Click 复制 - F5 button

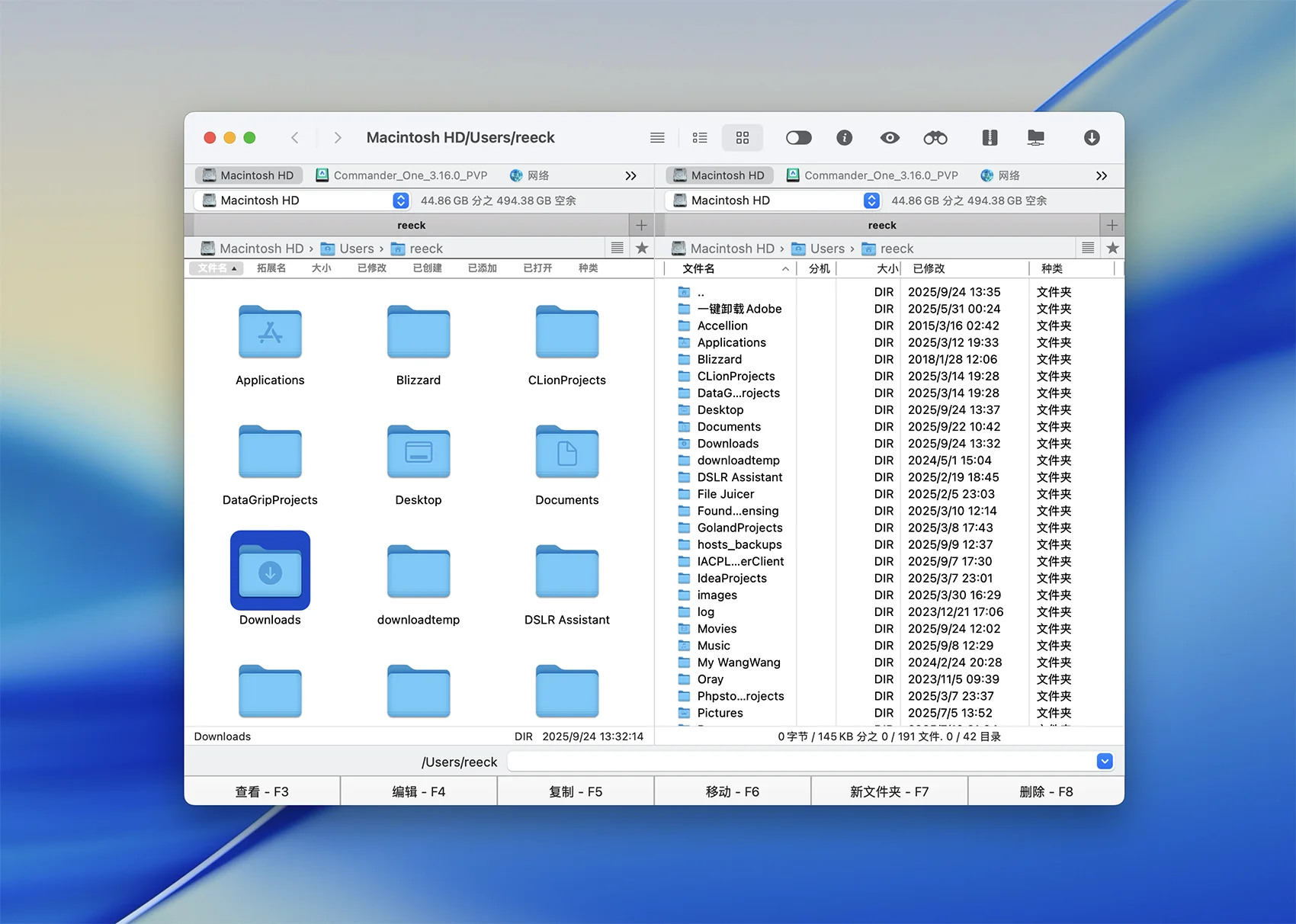click(x=576, y=791)
